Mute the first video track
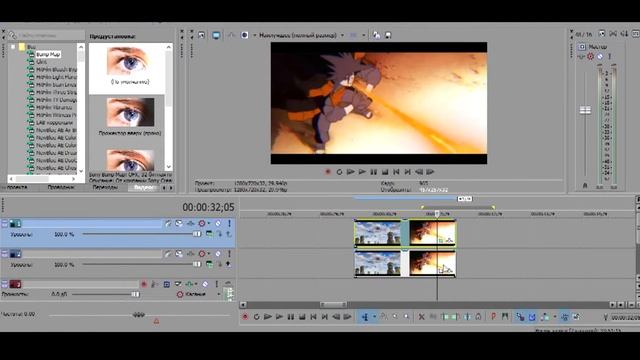This screenshot has height=360, width=640. point(218,224)
